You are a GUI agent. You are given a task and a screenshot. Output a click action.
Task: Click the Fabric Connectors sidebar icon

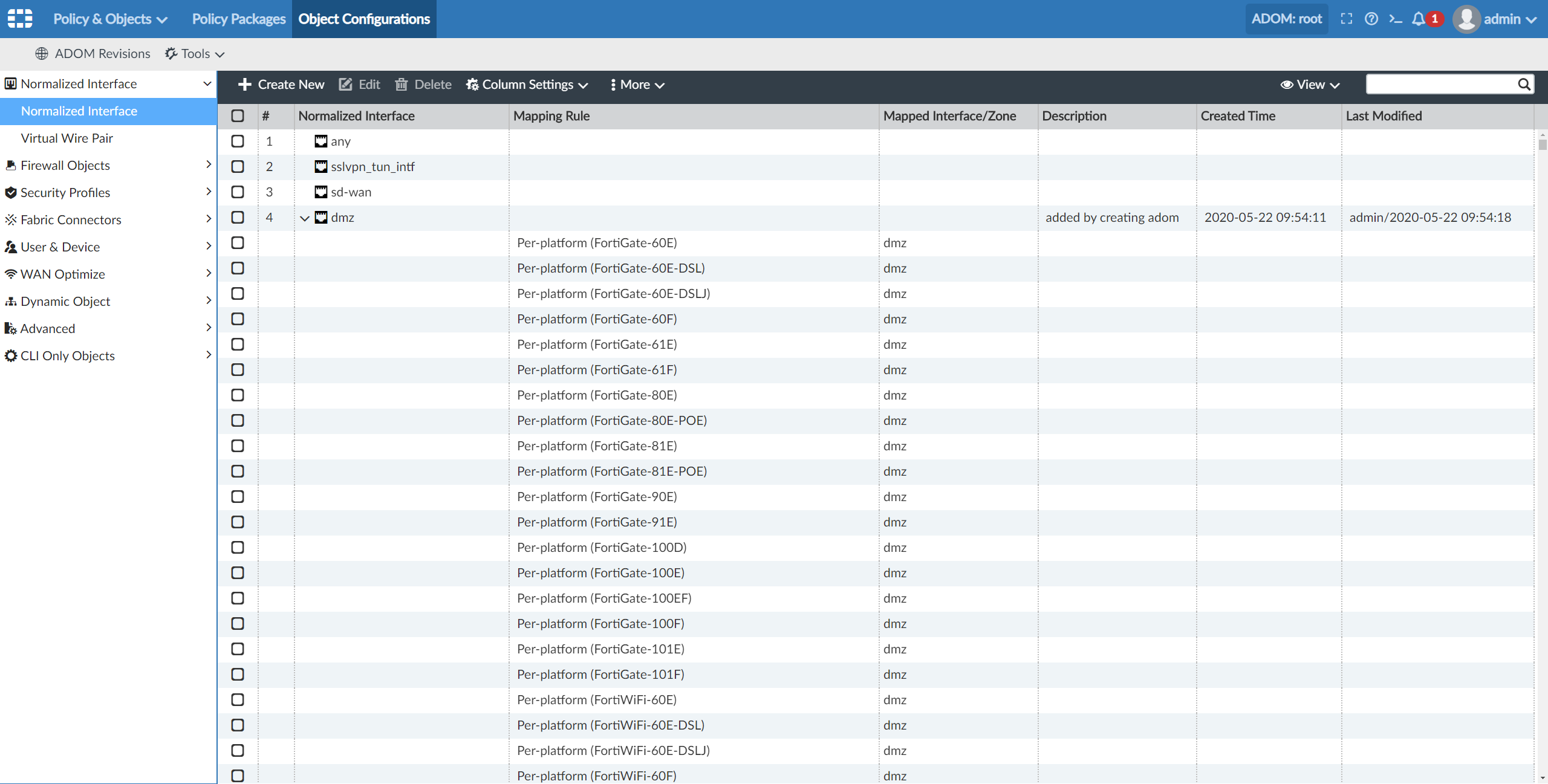(x=11, y=219)
